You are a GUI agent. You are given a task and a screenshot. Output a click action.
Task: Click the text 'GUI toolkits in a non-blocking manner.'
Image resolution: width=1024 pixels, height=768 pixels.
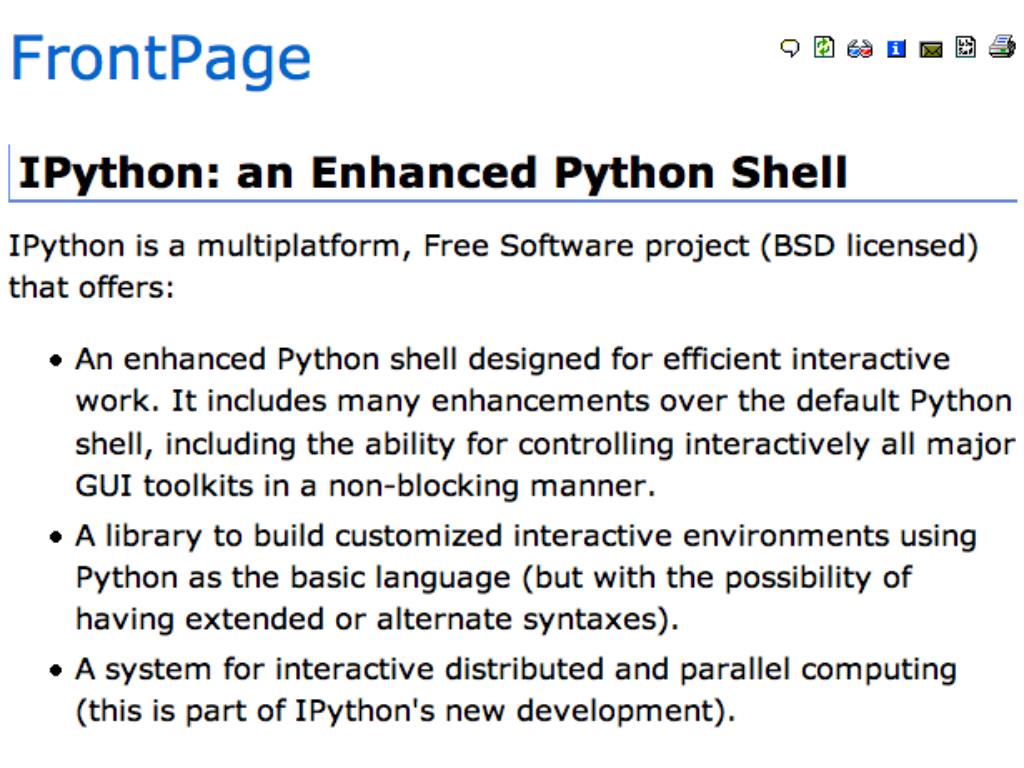(x=365, y=486)
